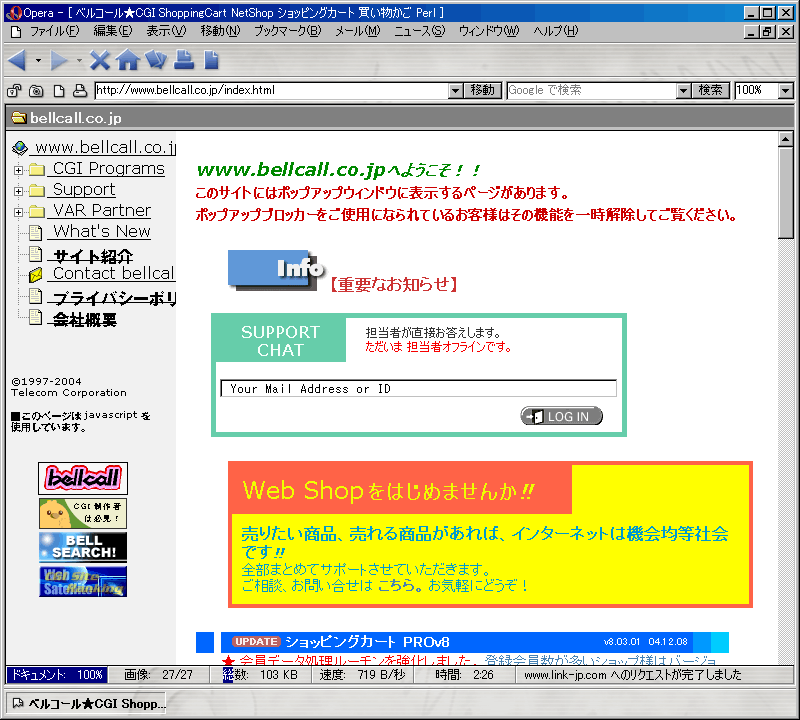Click the 時間: 2:26 status entry
Image resolution: width=800 pixels, height=720 pixels.
point(464,675)
